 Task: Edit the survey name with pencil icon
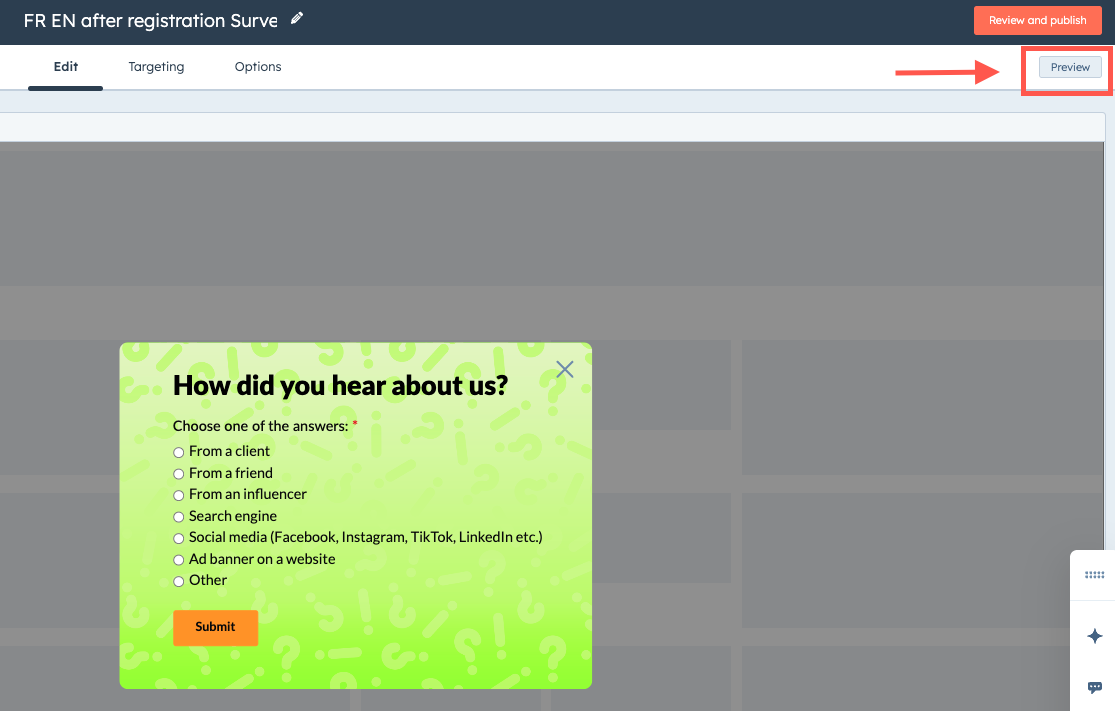(x=297, y=18)
